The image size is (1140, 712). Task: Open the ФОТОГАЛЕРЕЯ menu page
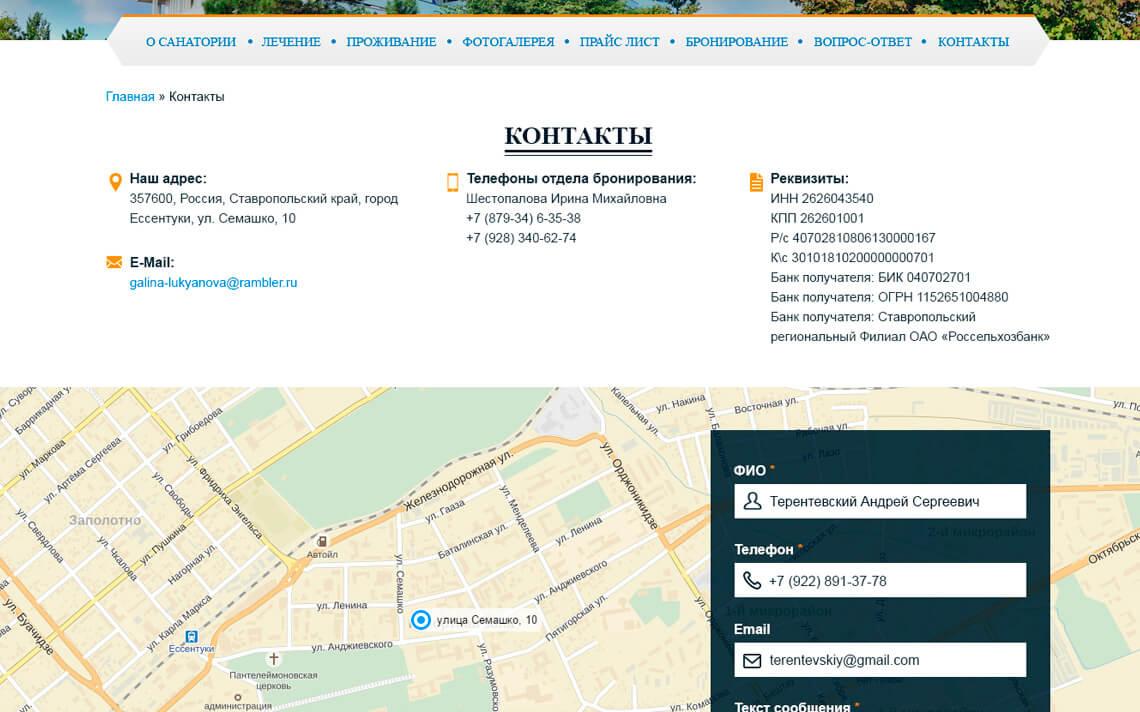[x=508, y=42]
